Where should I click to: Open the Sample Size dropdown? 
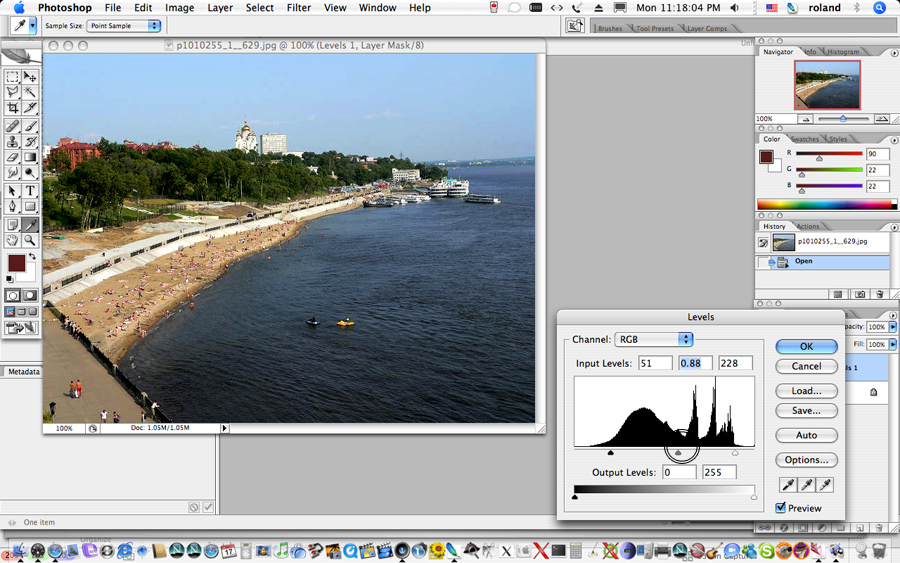click(x=123, y=26)
